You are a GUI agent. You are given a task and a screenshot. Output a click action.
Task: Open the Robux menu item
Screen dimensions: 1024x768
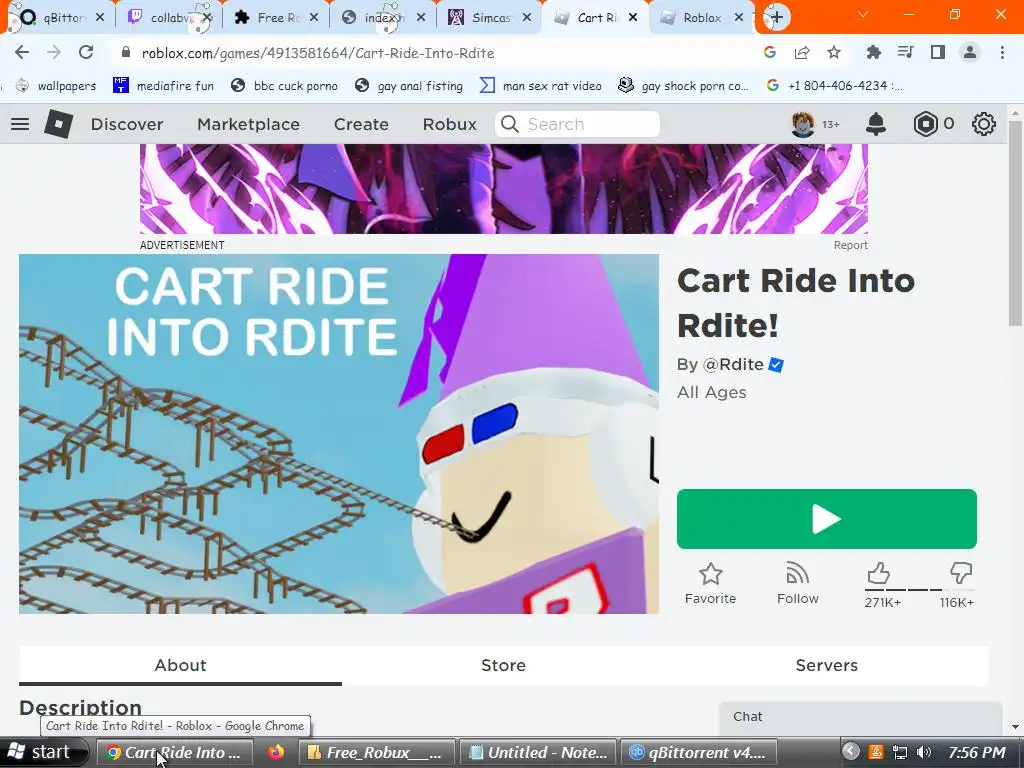click(x=449, y=124)
